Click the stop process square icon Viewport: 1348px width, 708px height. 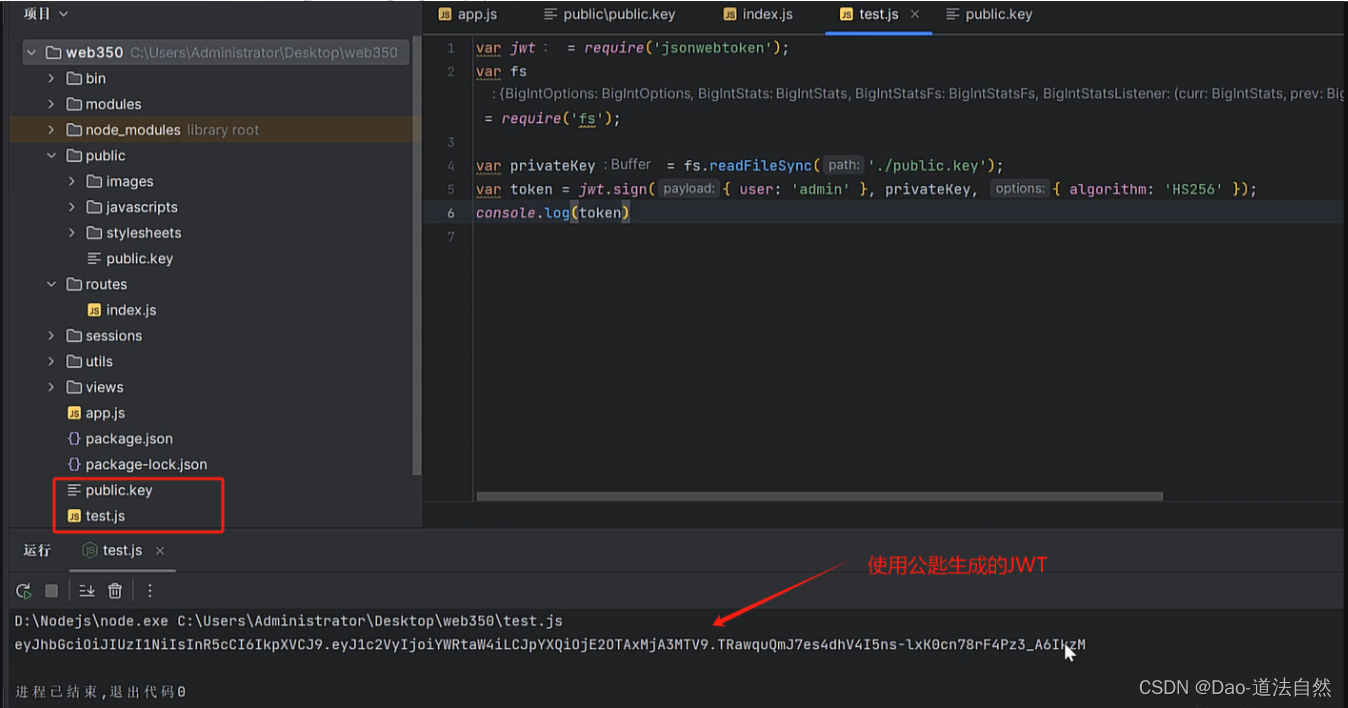(52, 591)
